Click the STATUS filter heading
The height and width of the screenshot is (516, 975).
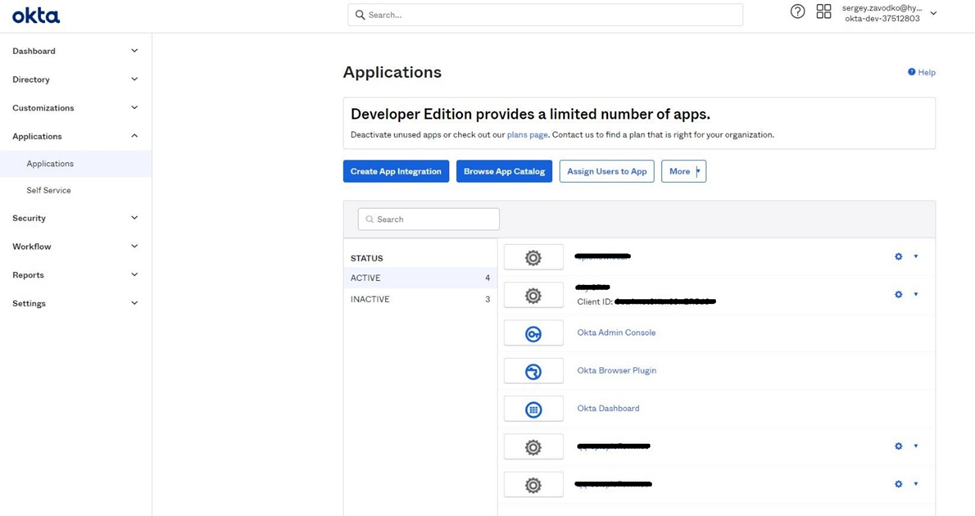(367, 258)
